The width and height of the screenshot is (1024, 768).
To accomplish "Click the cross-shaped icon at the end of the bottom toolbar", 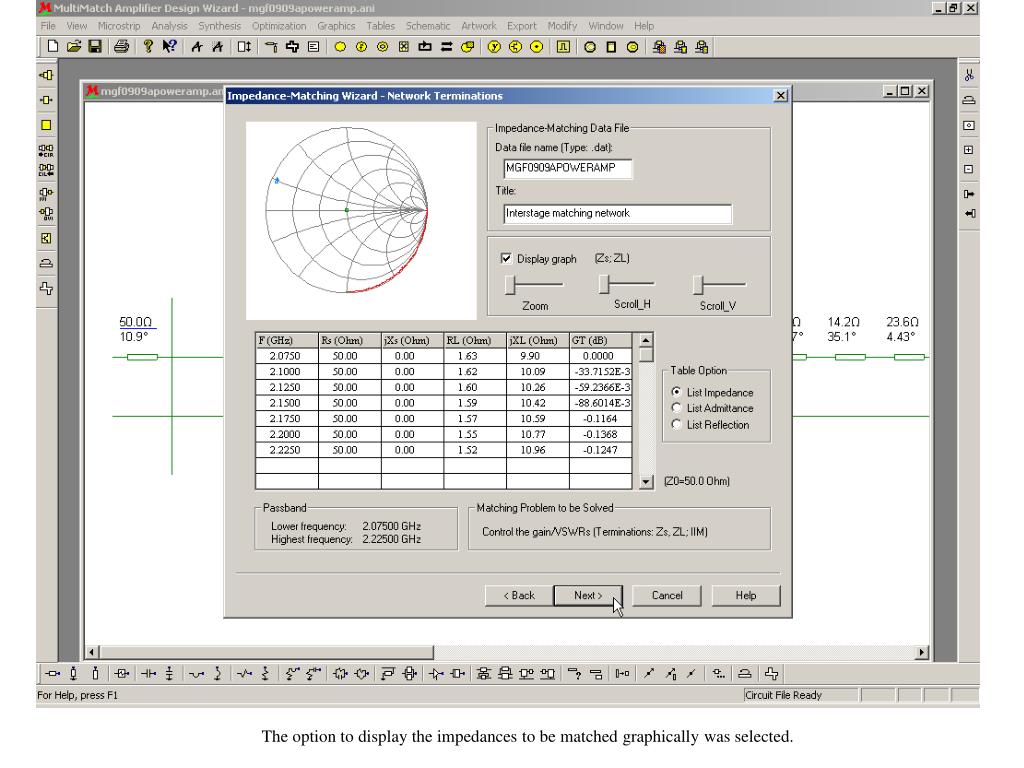I will (771, 673).
